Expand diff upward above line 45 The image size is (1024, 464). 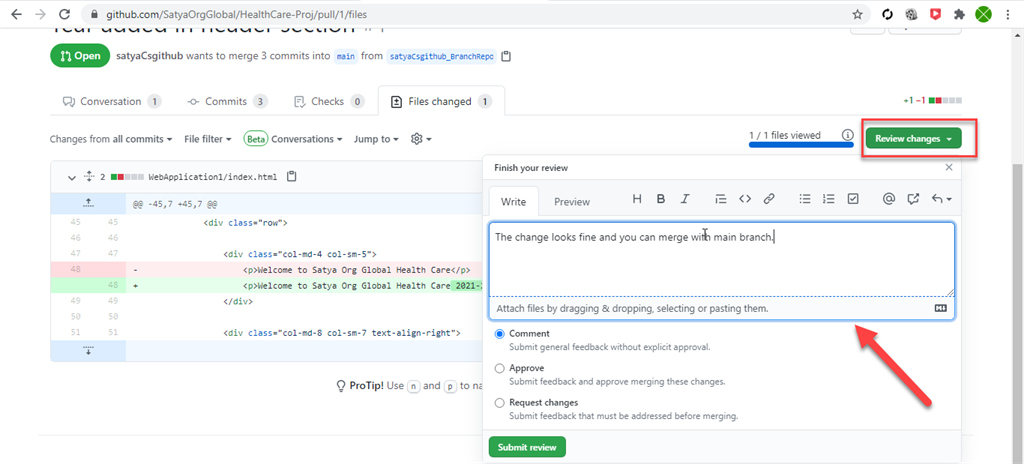pyautogui.click(x=88, y=203)
